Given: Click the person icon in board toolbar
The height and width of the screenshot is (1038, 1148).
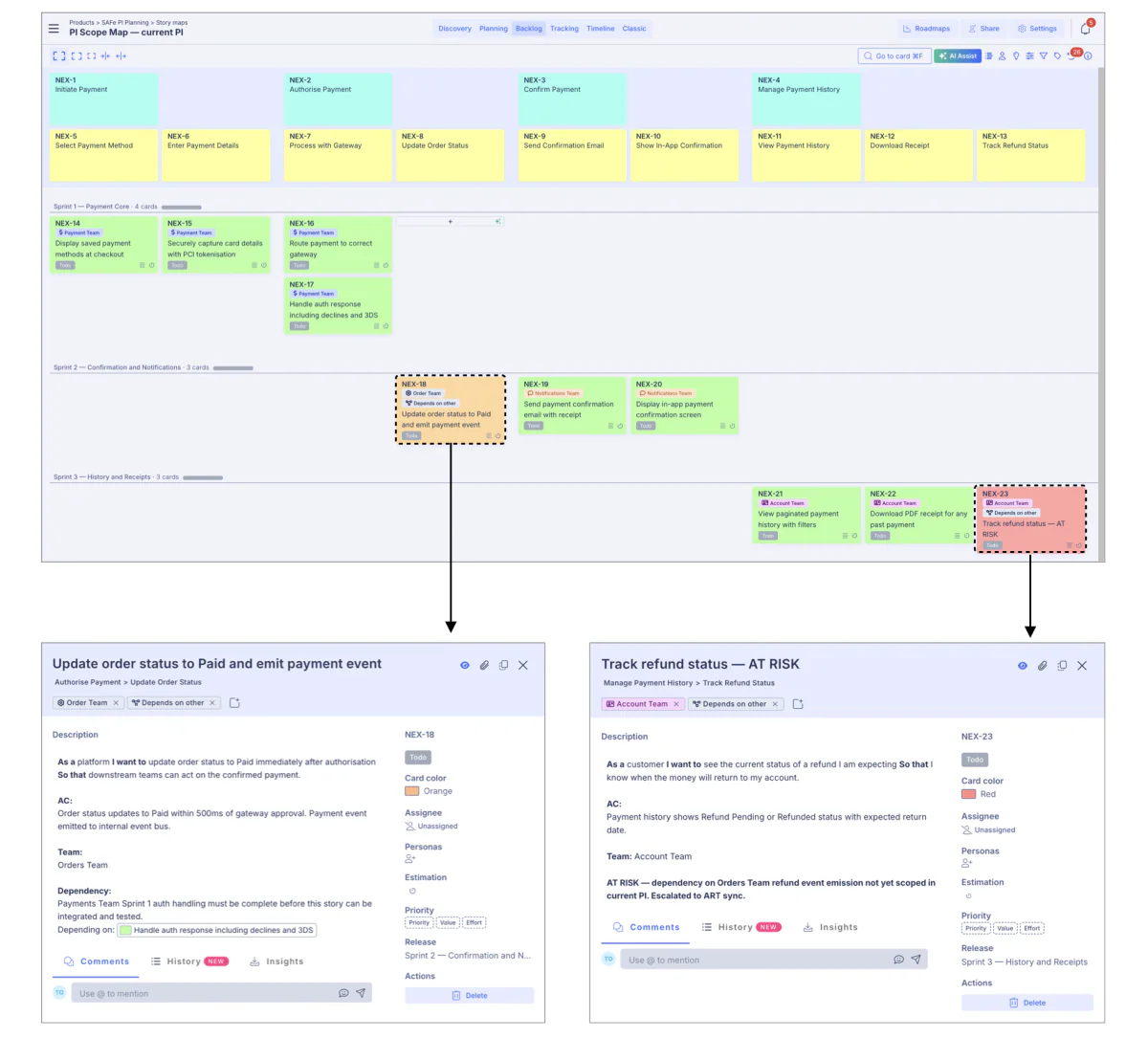Looking at the screenshot, I should (x=1002, y=55).
